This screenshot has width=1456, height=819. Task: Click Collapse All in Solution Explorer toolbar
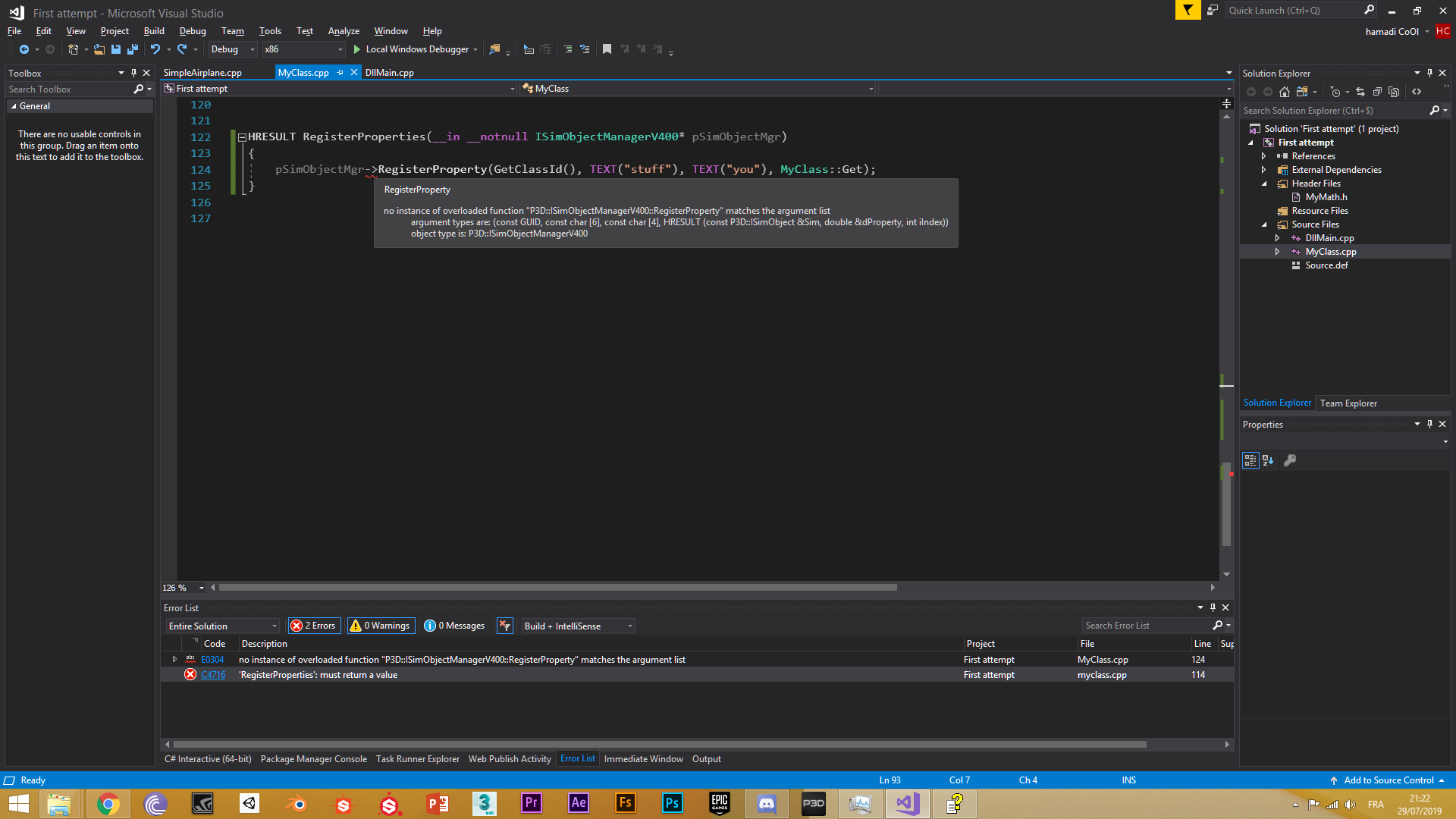click(x=1378, y=91)
